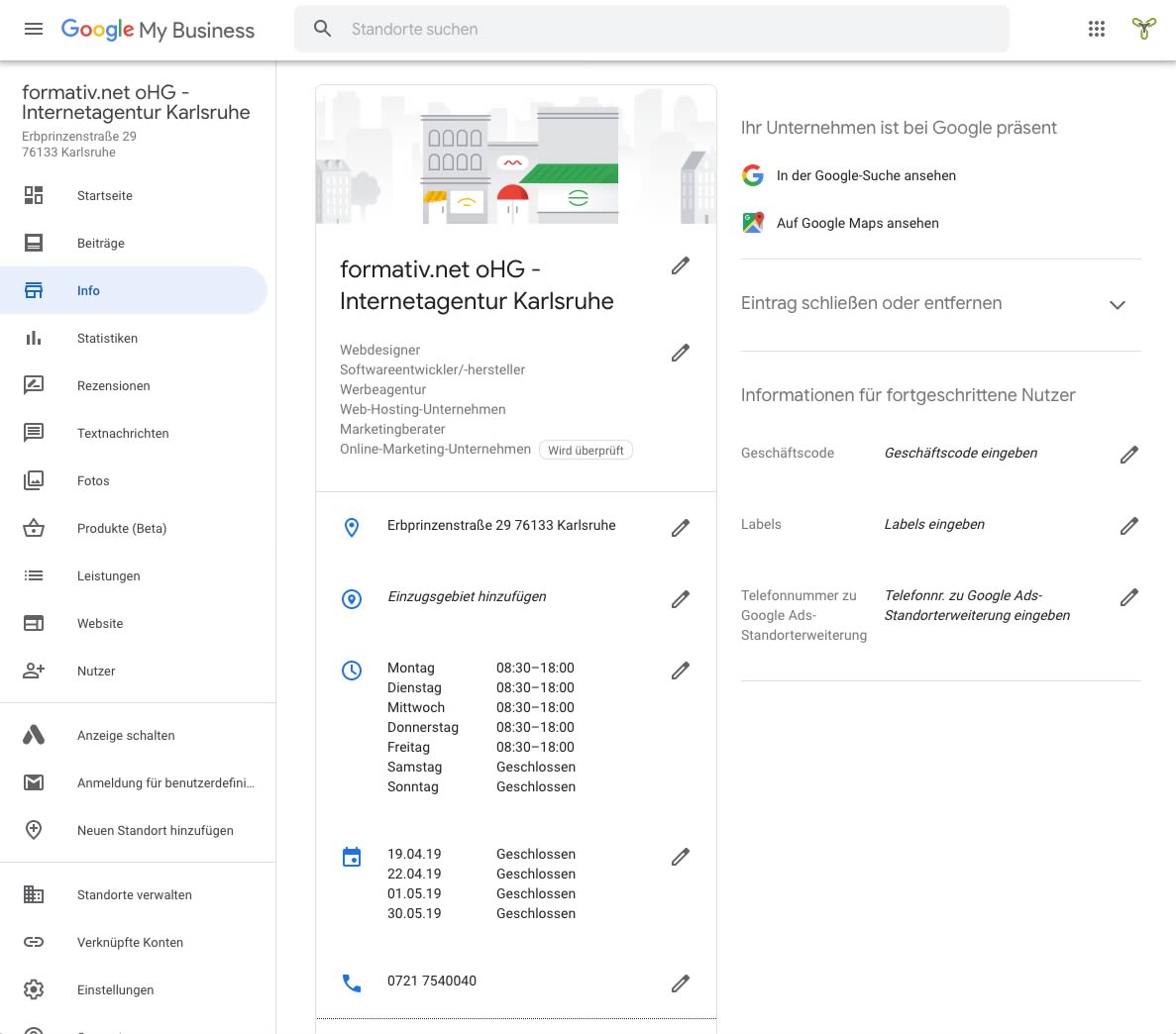Edit the weekly opening hours pencil

tap(681, 672)
